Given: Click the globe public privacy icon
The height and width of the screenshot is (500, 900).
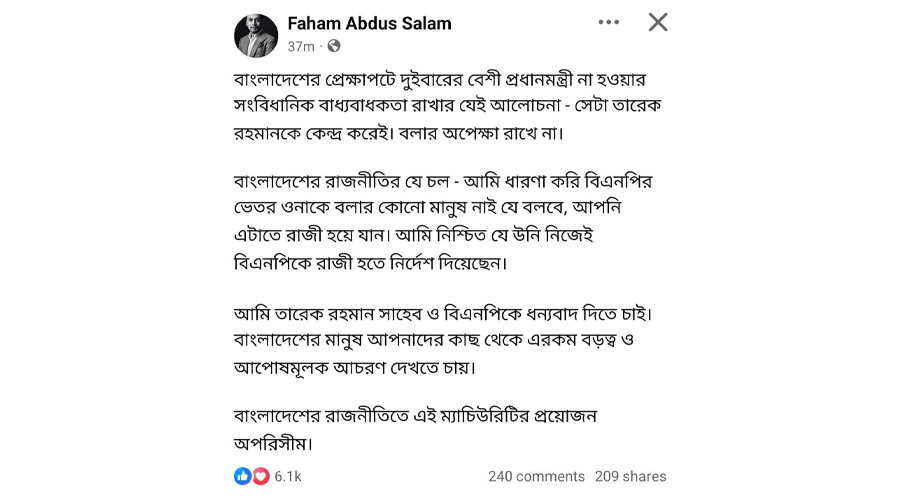Looking at the screenshot, I should (x=334, y=46).
